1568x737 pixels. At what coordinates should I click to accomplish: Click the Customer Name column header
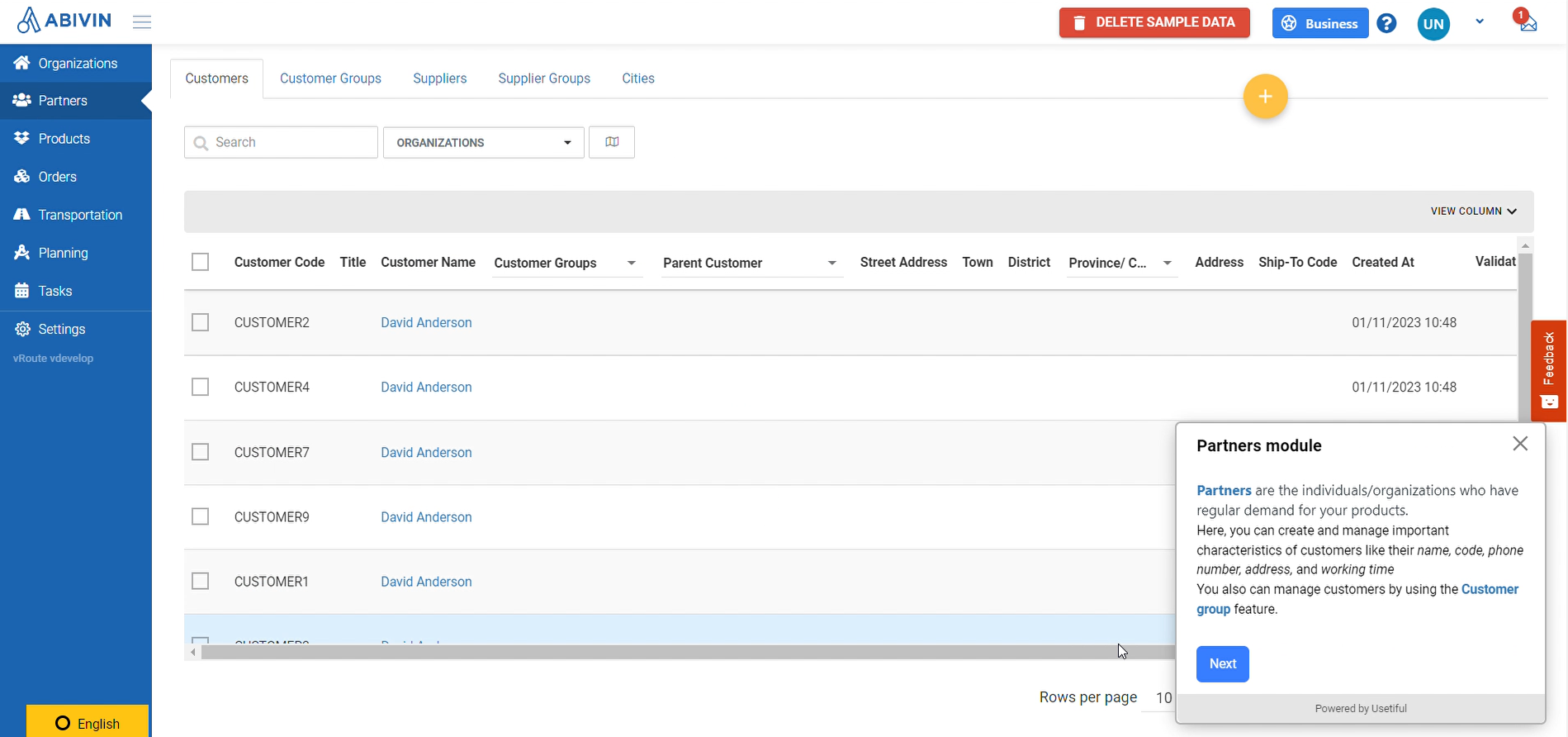[428, 262]
